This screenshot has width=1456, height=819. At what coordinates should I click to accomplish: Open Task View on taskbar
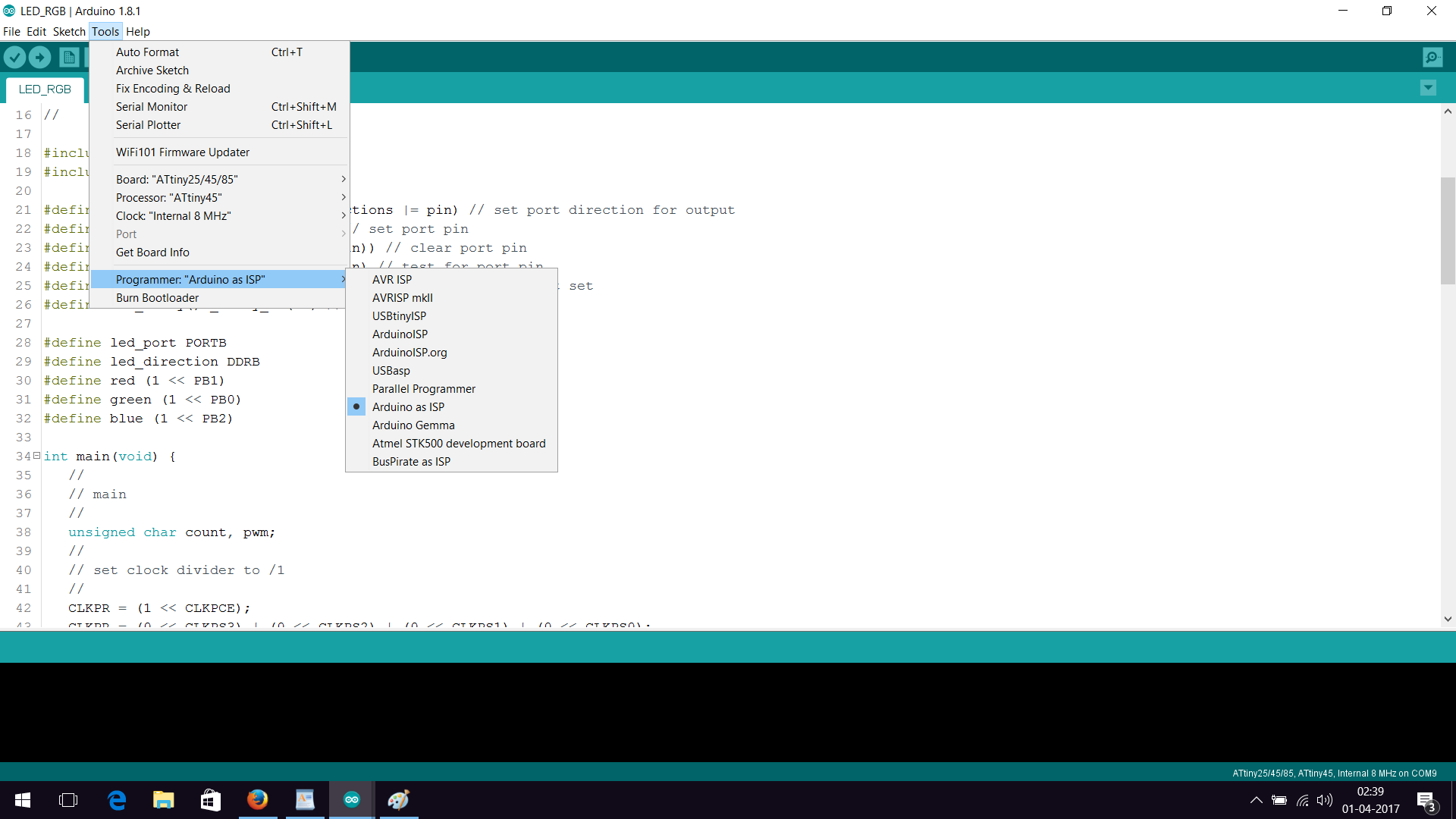click(68, 800)
